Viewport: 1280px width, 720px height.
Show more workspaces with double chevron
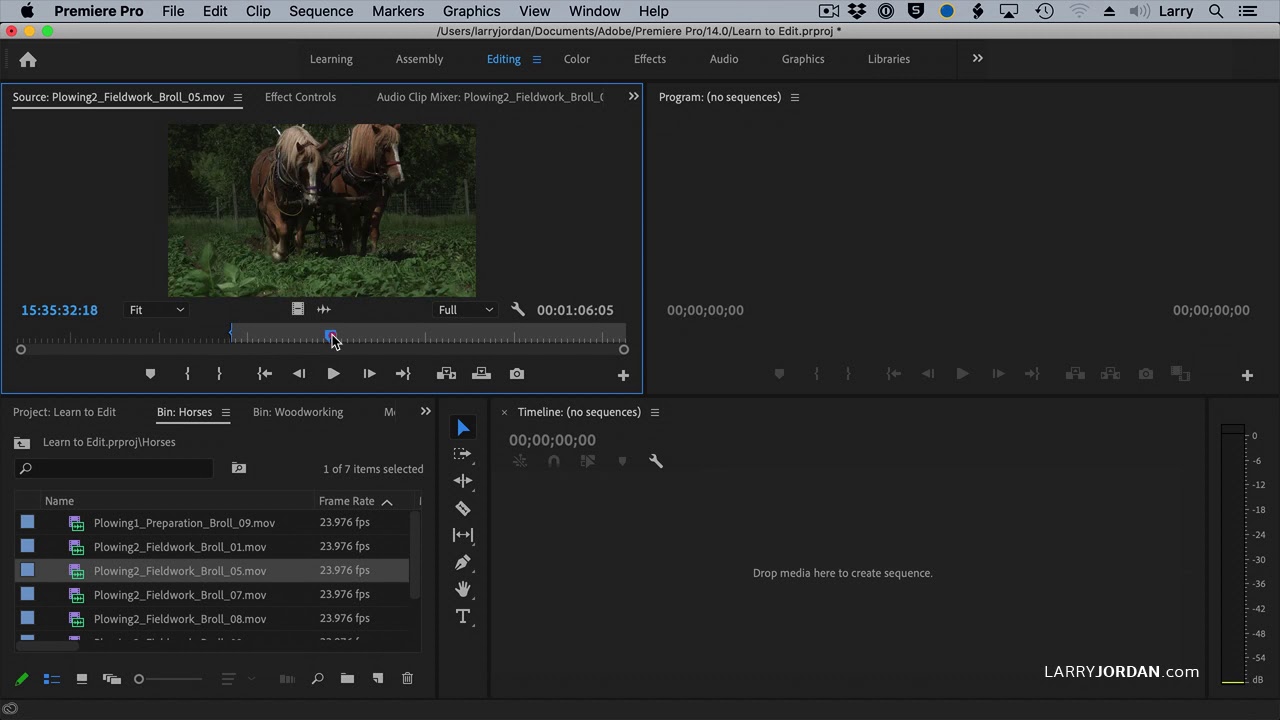click(978, 59)
